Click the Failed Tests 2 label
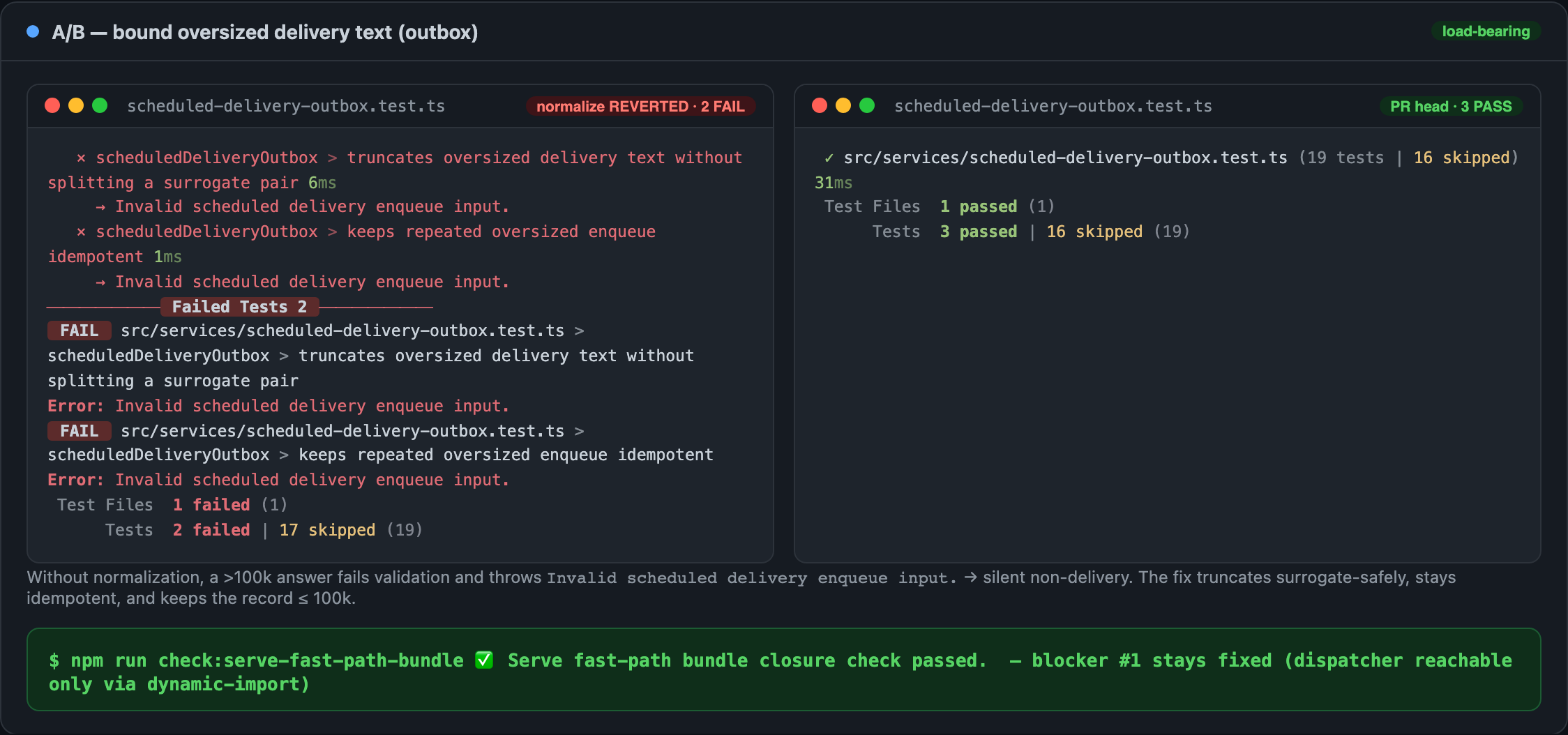The width and height of the screenshot is (1568, 735). [x=239, y=307]
